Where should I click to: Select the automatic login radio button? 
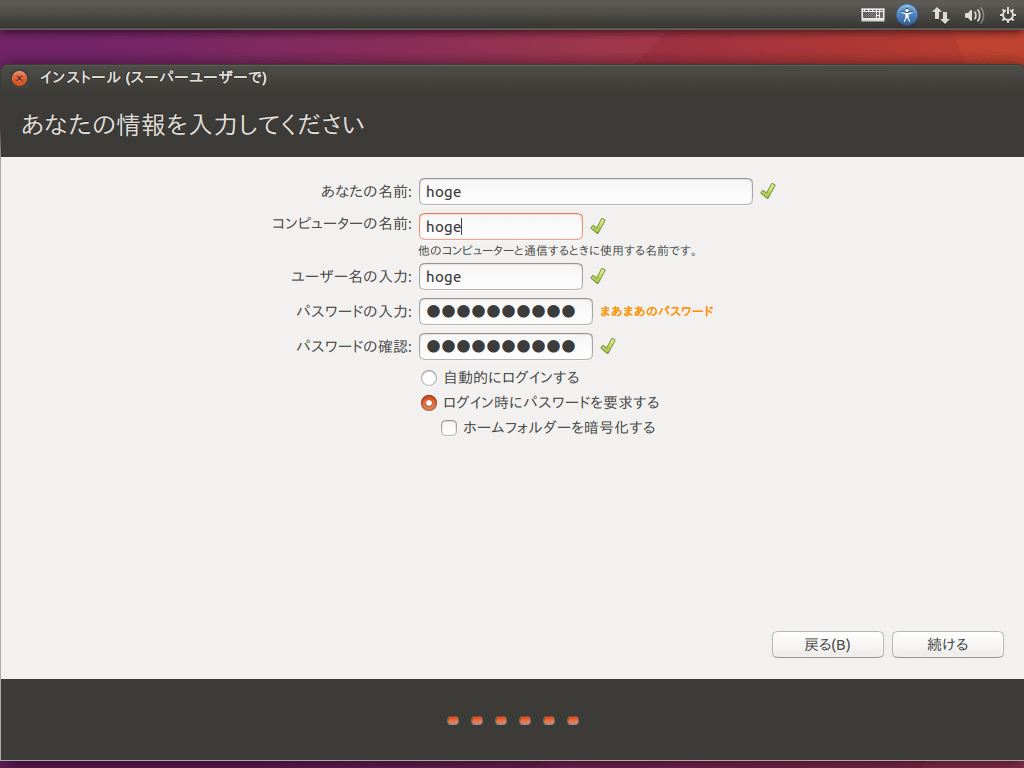tap(428, 378)
